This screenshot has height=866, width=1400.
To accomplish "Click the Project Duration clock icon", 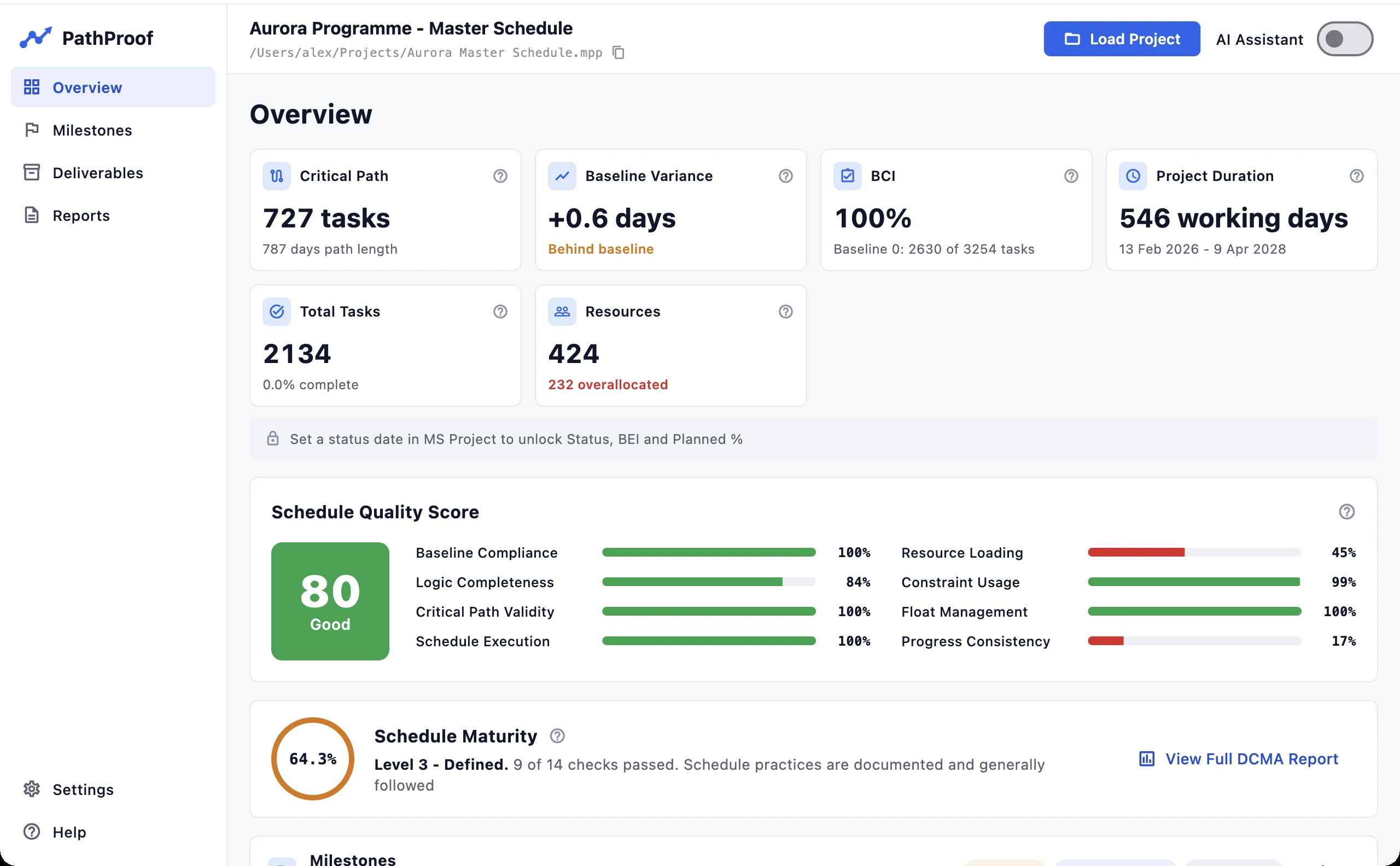I will click(1133, 176).
